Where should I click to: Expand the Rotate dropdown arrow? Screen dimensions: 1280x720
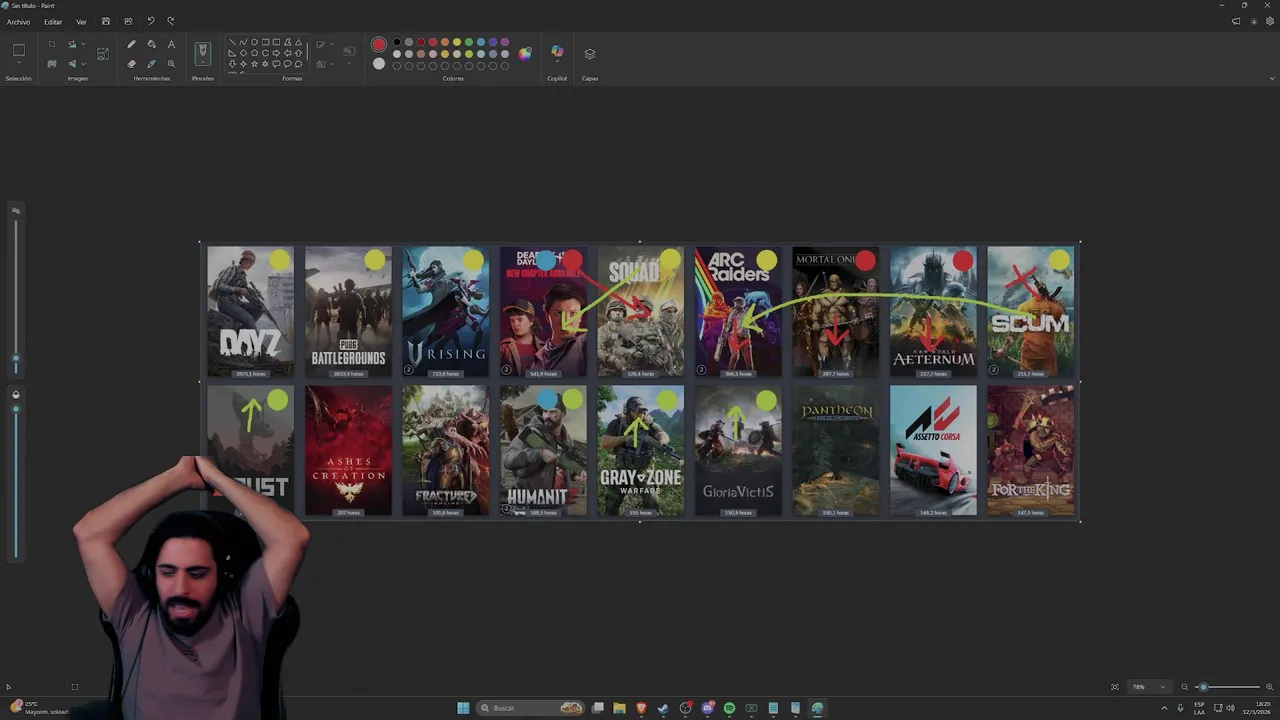click(83, 44)
